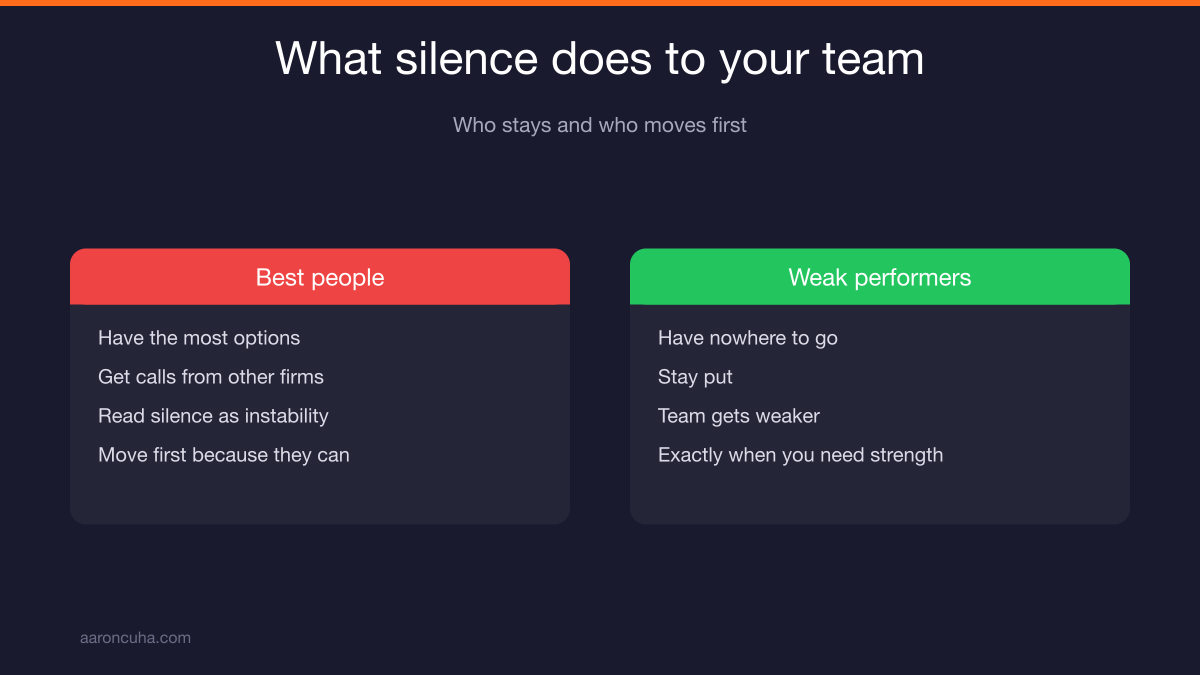1200x675 pixels.
Task: Click the orange top border bar
Action: click(600, 3)
